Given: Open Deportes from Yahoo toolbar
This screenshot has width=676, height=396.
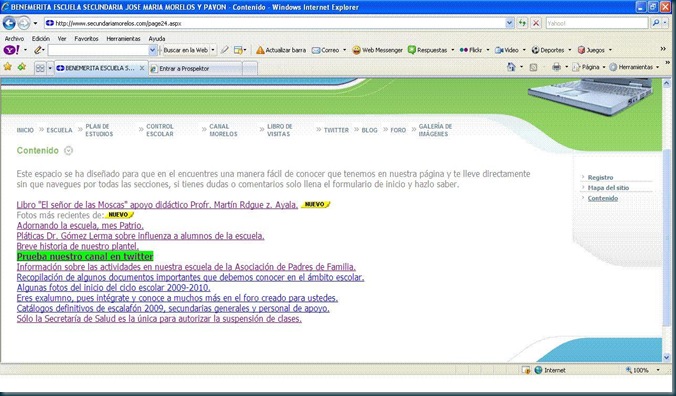Looking at the screenshot, I should click(x=548, y=50).
